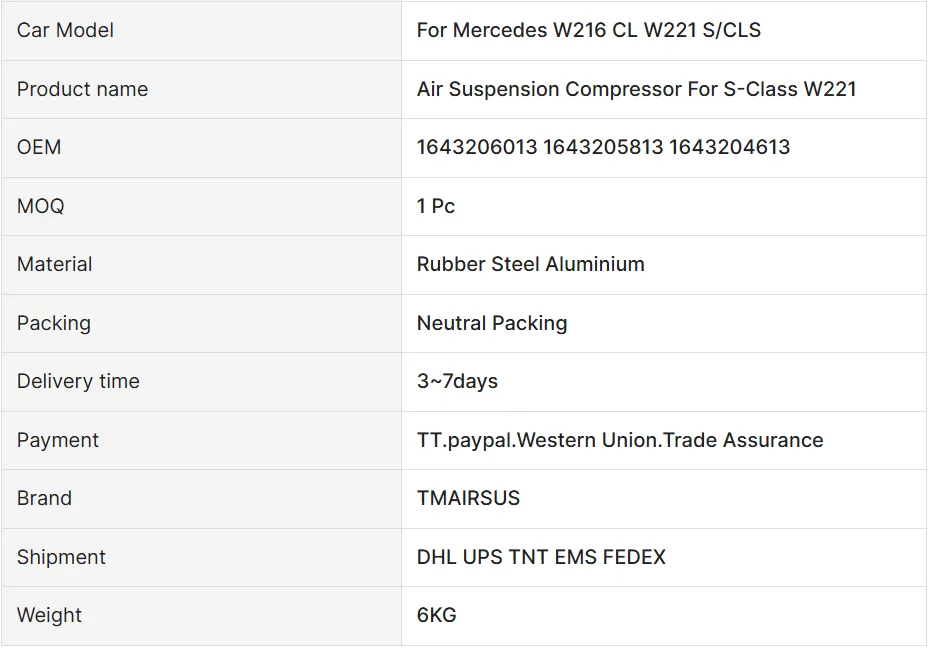Click the "Packing" label cell
Viewport: 932px width, 651px height.
click(54, 323)
